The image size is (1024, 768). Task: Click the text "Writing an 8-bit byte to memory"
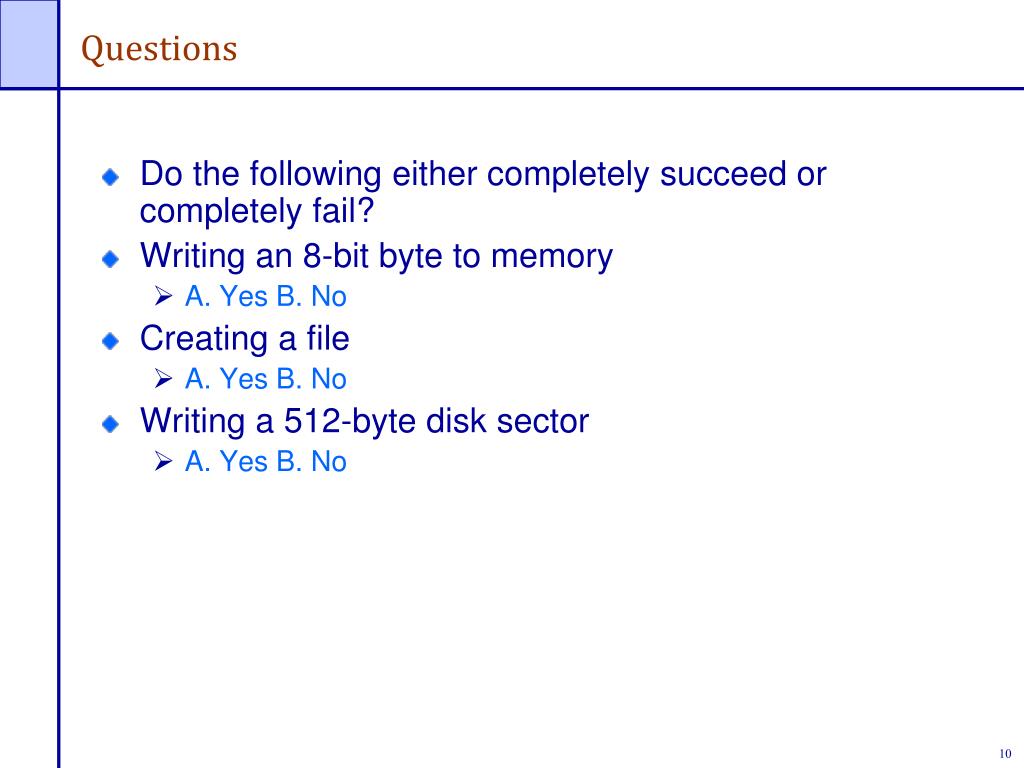pos(377,256)
